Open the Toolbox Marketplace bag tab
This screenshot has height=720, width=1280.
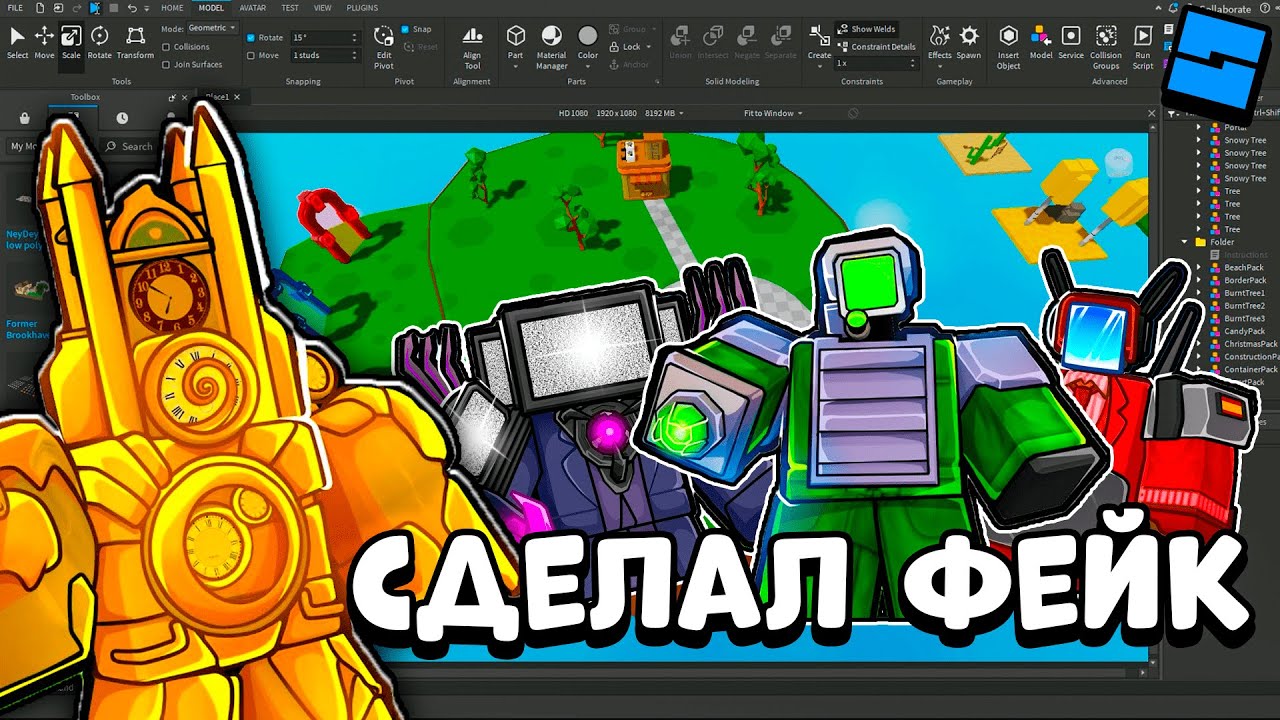(24, 118)
